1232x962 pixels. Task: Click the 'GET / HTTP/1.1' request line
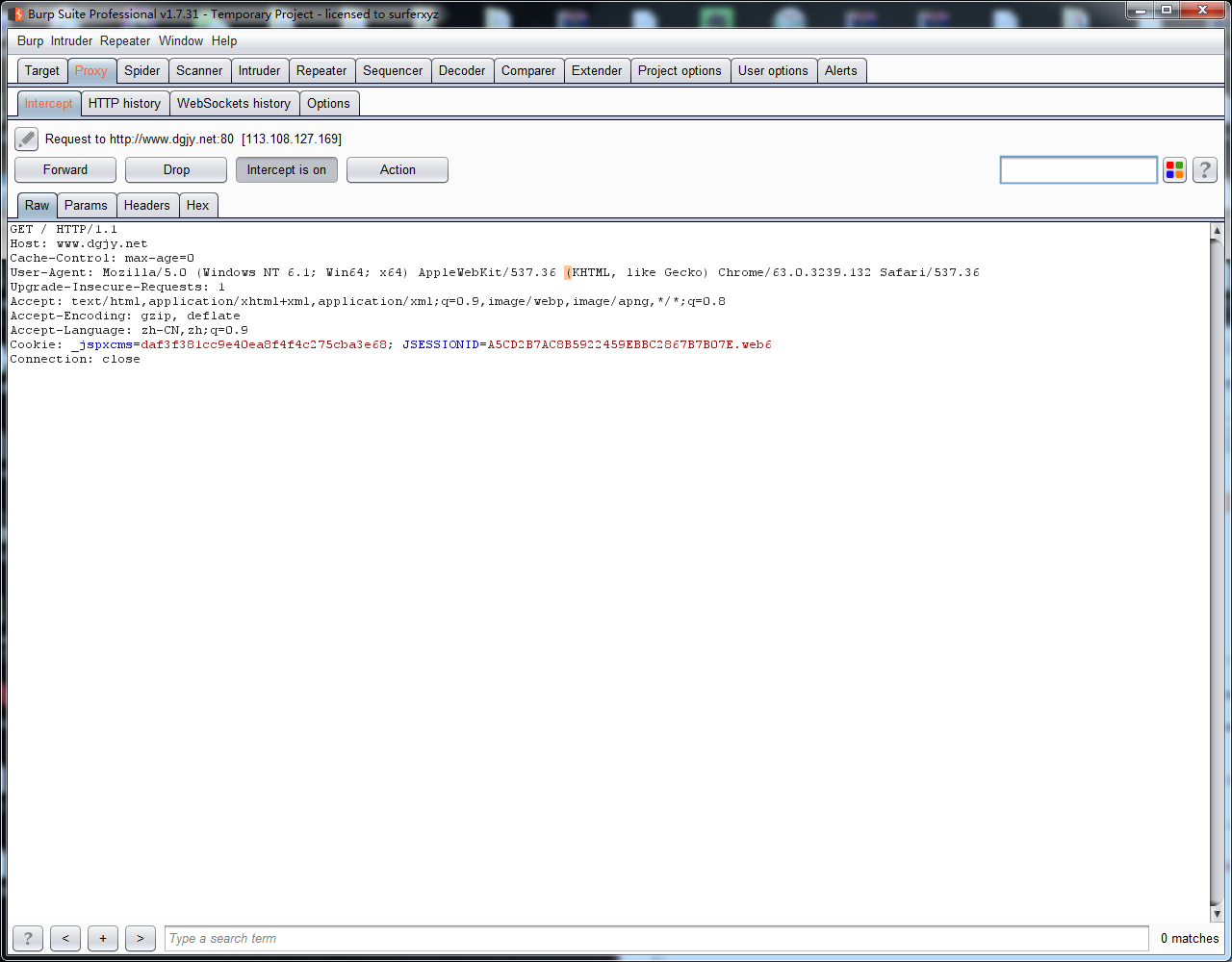coord(64,229)
